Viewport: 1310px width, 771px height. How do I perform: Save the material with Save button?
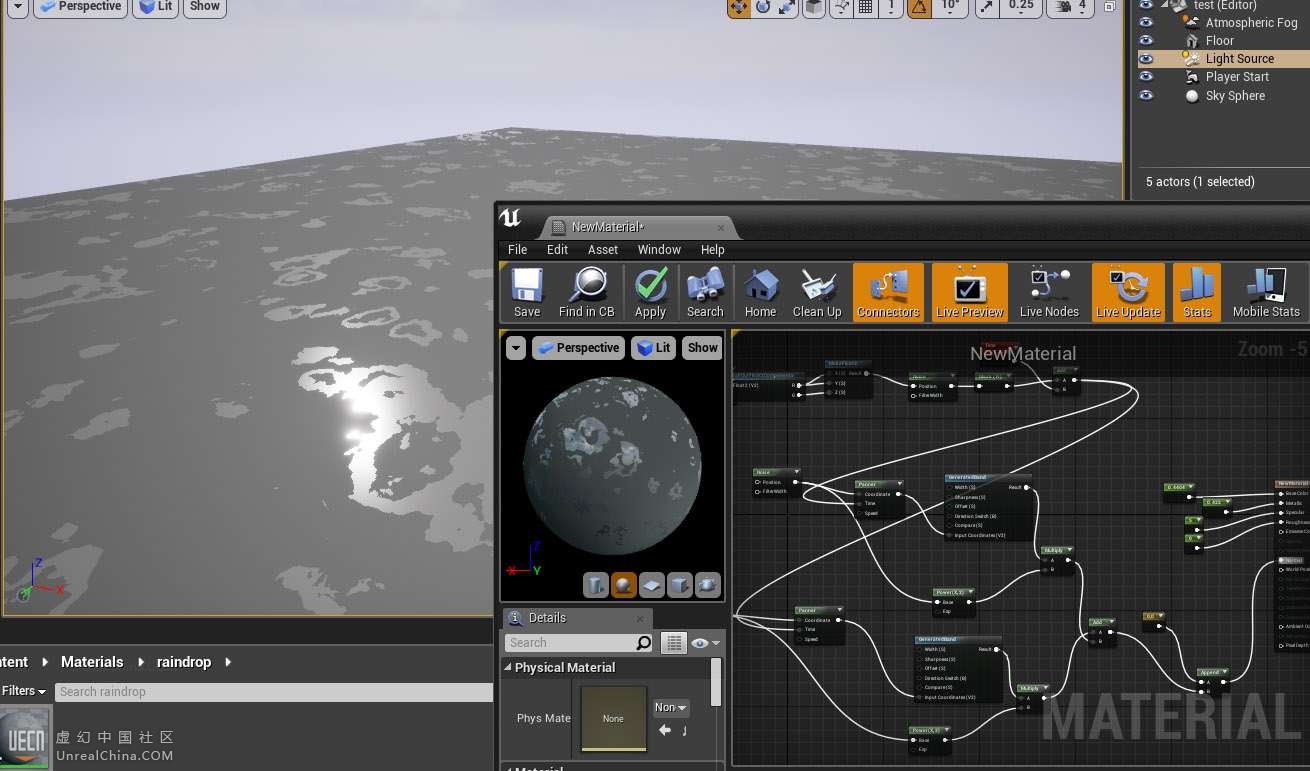point(527,292)
